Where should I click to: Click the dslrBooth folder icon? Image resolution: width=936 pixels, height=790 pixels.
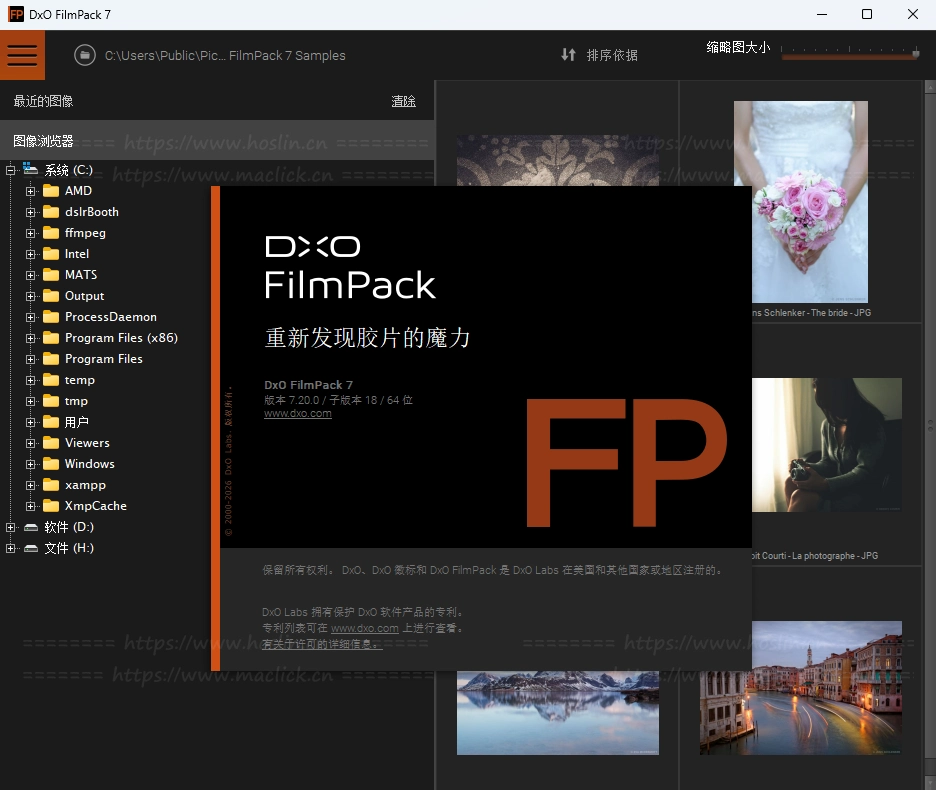point(51,211)
